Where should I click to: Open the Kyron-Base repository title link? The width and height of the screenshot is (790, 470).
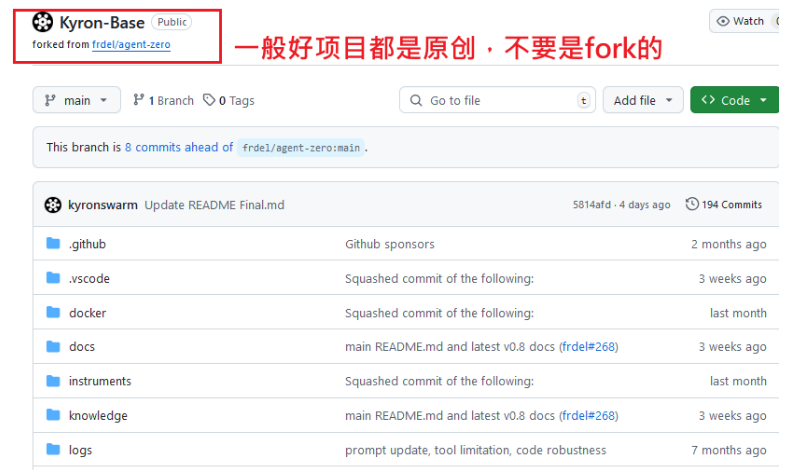102,23
